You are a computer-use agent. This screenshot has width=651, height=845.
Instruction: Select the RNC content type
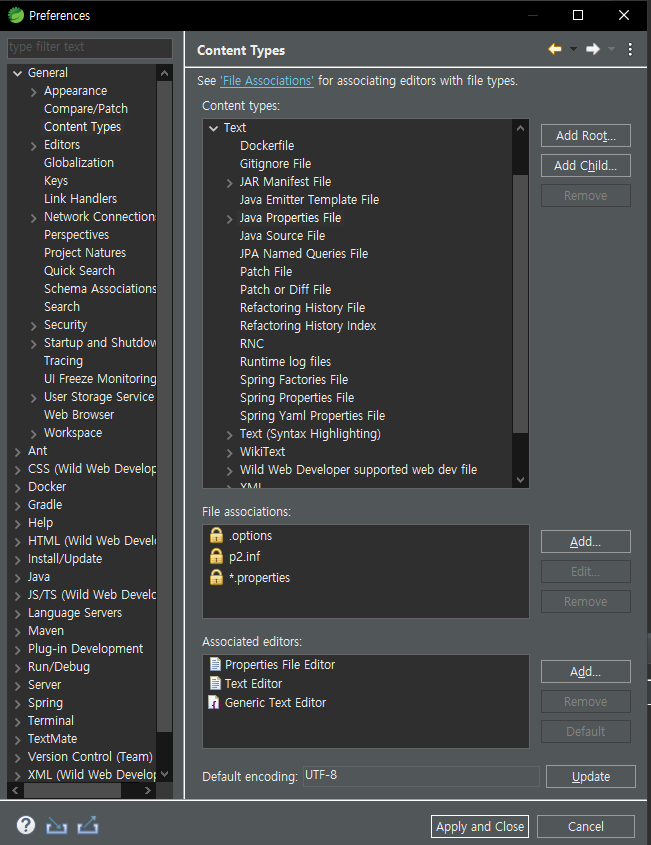coord(252,344)
